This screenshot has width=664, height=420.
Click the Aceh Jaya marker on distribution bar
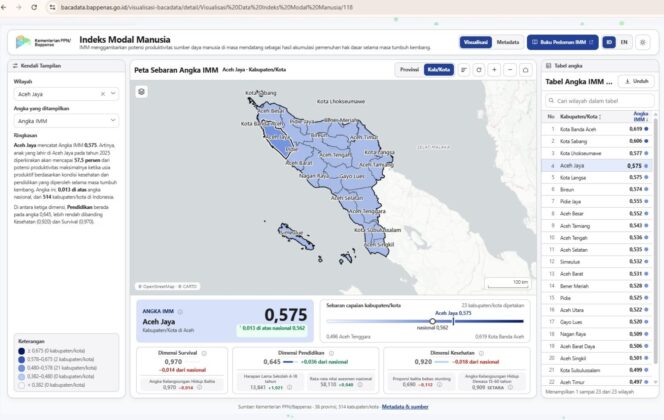coord(453,321)
